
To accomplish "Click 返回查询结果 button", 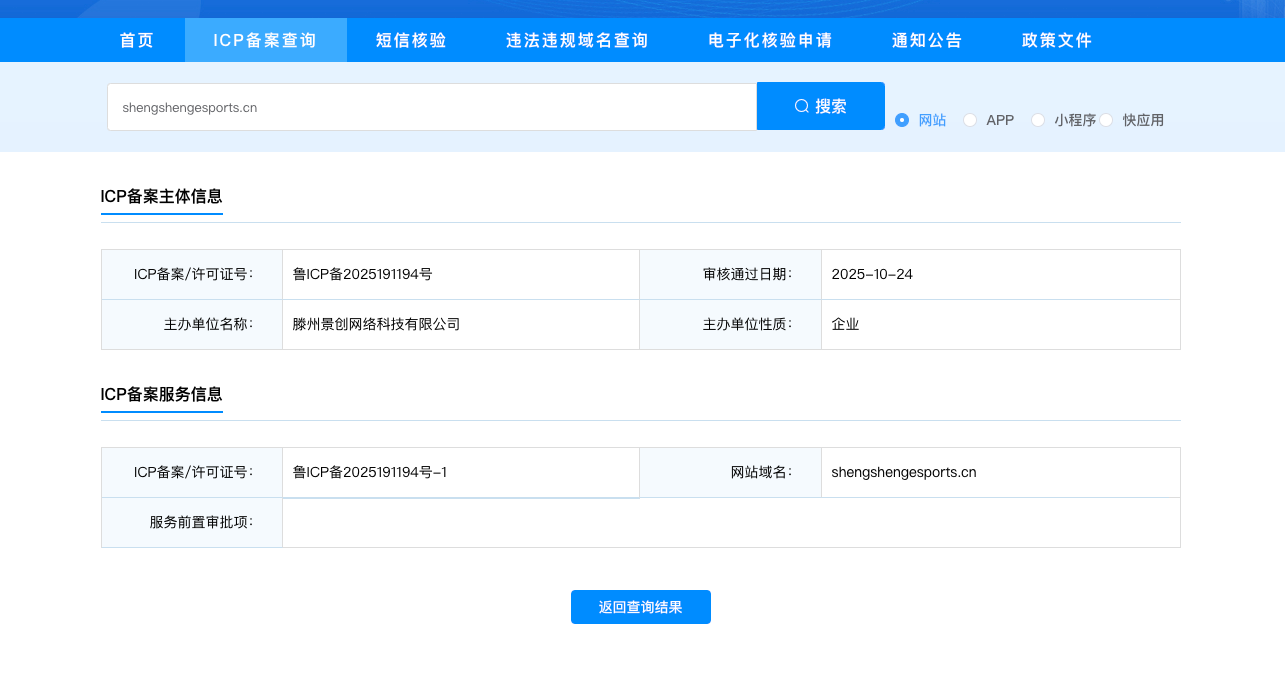I will coord(641,607).
